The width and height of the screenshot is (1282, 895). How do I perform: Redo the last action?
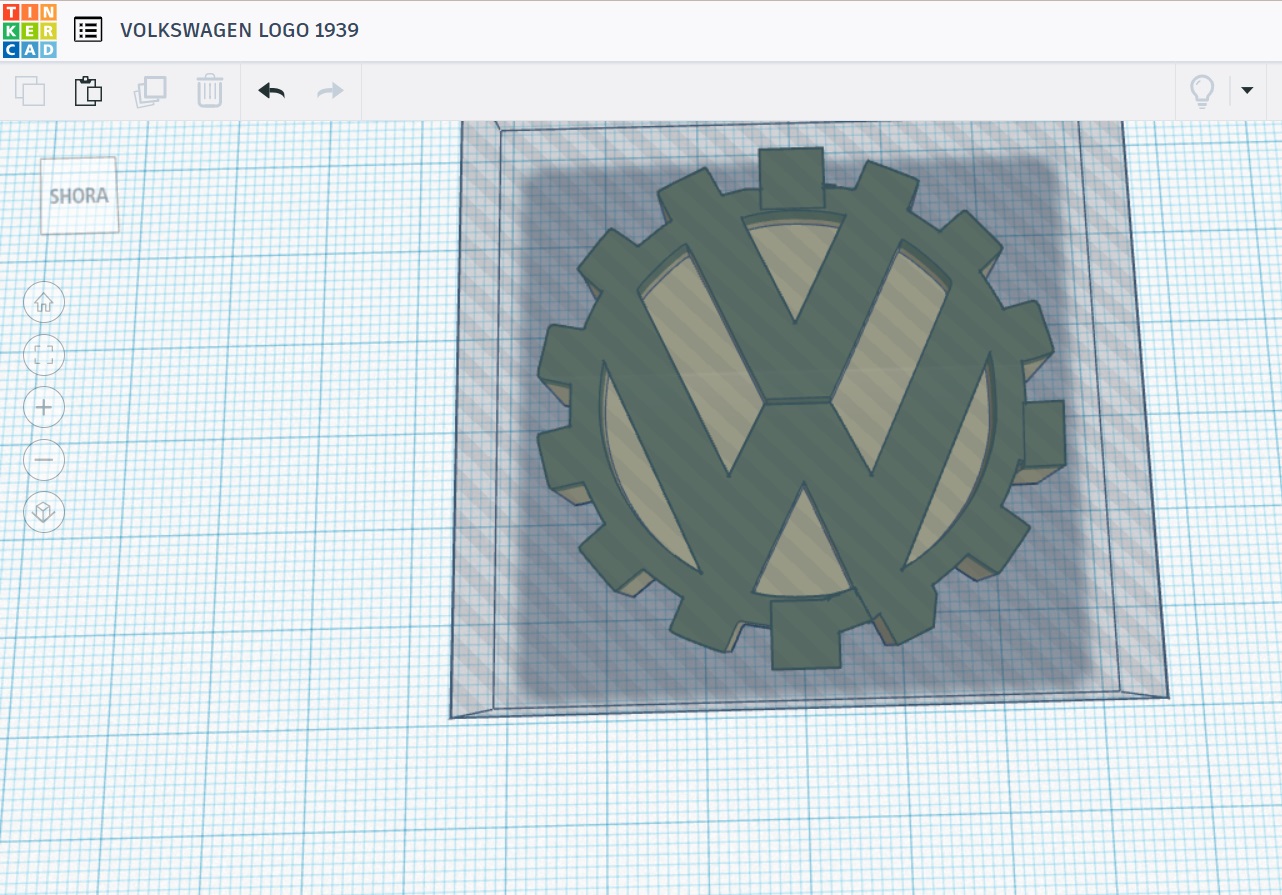pyautogui.click(x=329, y=90)
